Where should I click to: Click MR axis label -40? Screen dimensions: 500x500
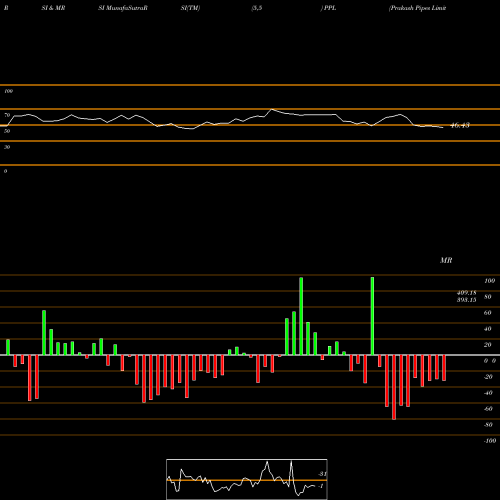(488, 393)
